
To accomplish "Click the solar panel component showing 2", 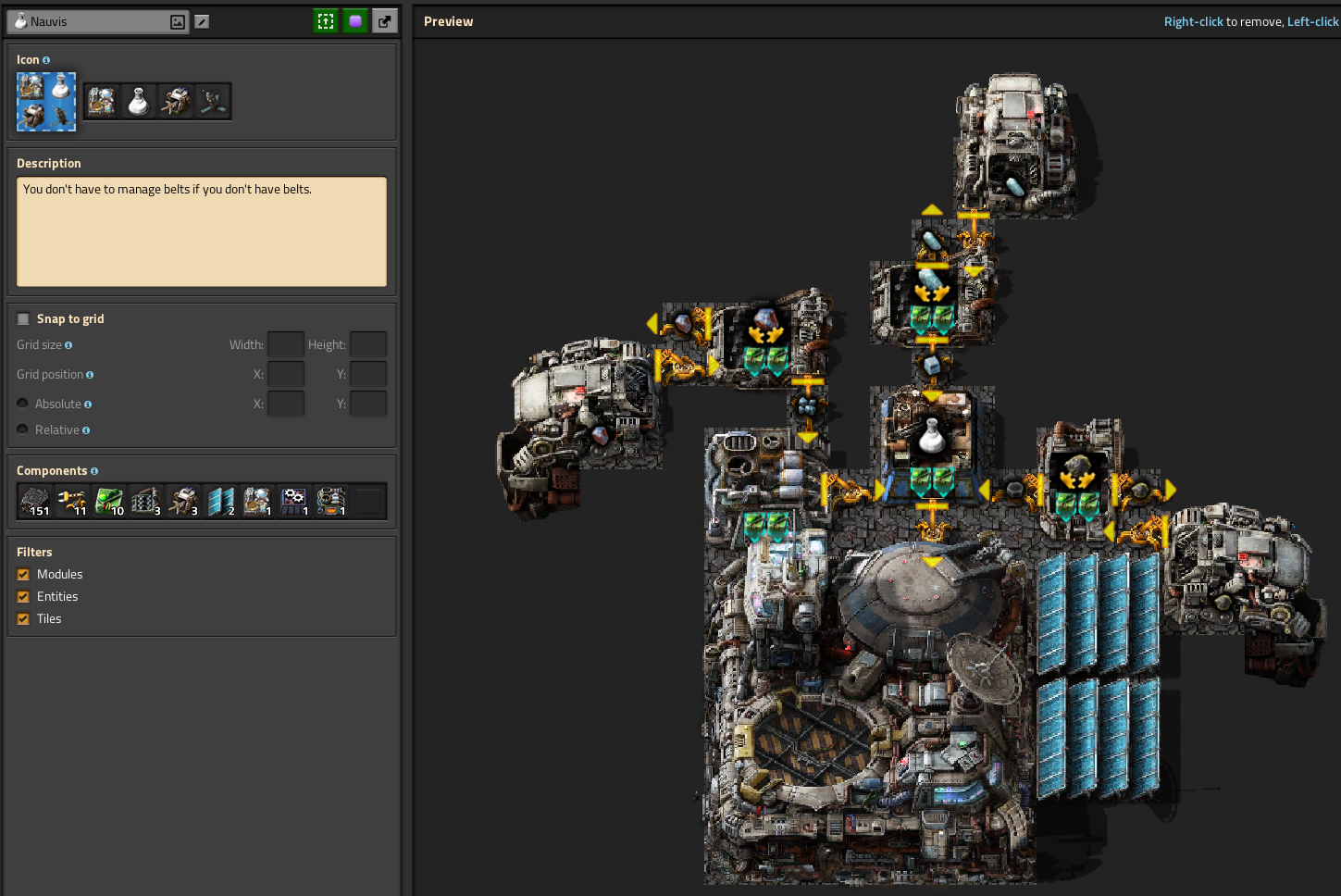I will (x=220, y=501).
